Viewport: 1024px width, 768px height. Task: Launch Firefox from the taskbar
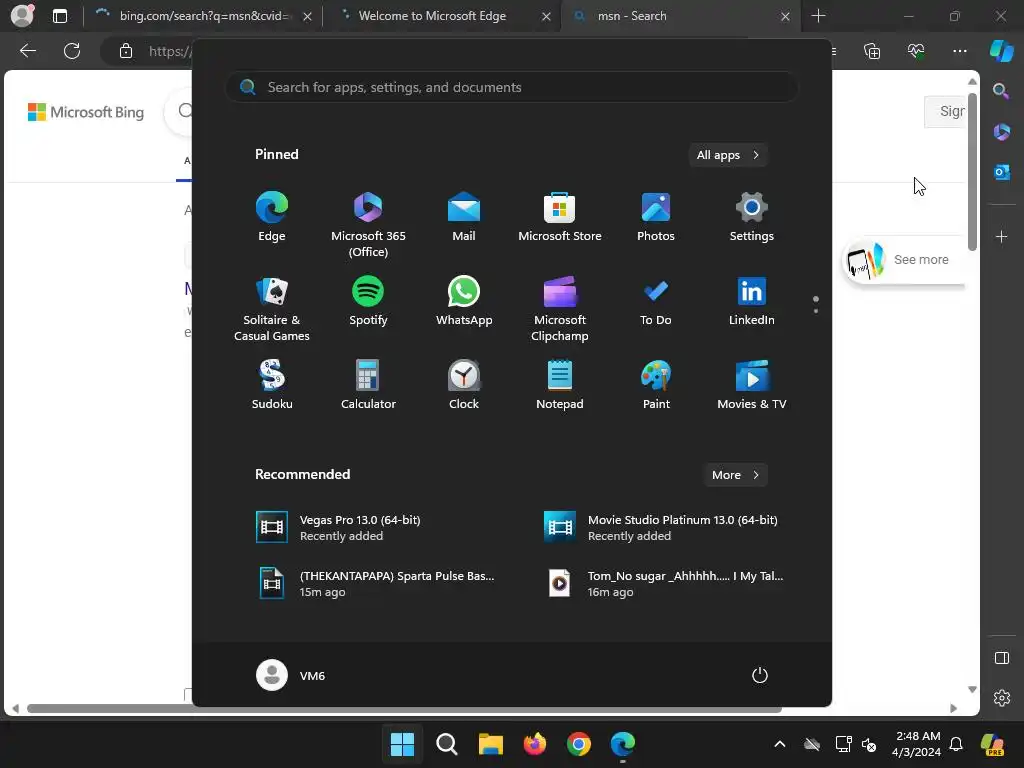point(535,744)
